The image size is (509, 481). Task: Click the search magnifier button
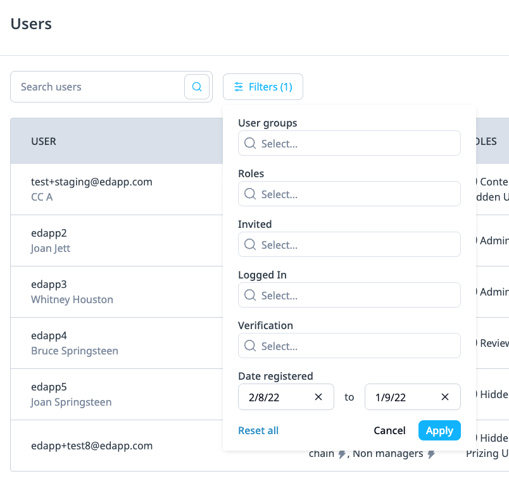click(x=197, y=87)
